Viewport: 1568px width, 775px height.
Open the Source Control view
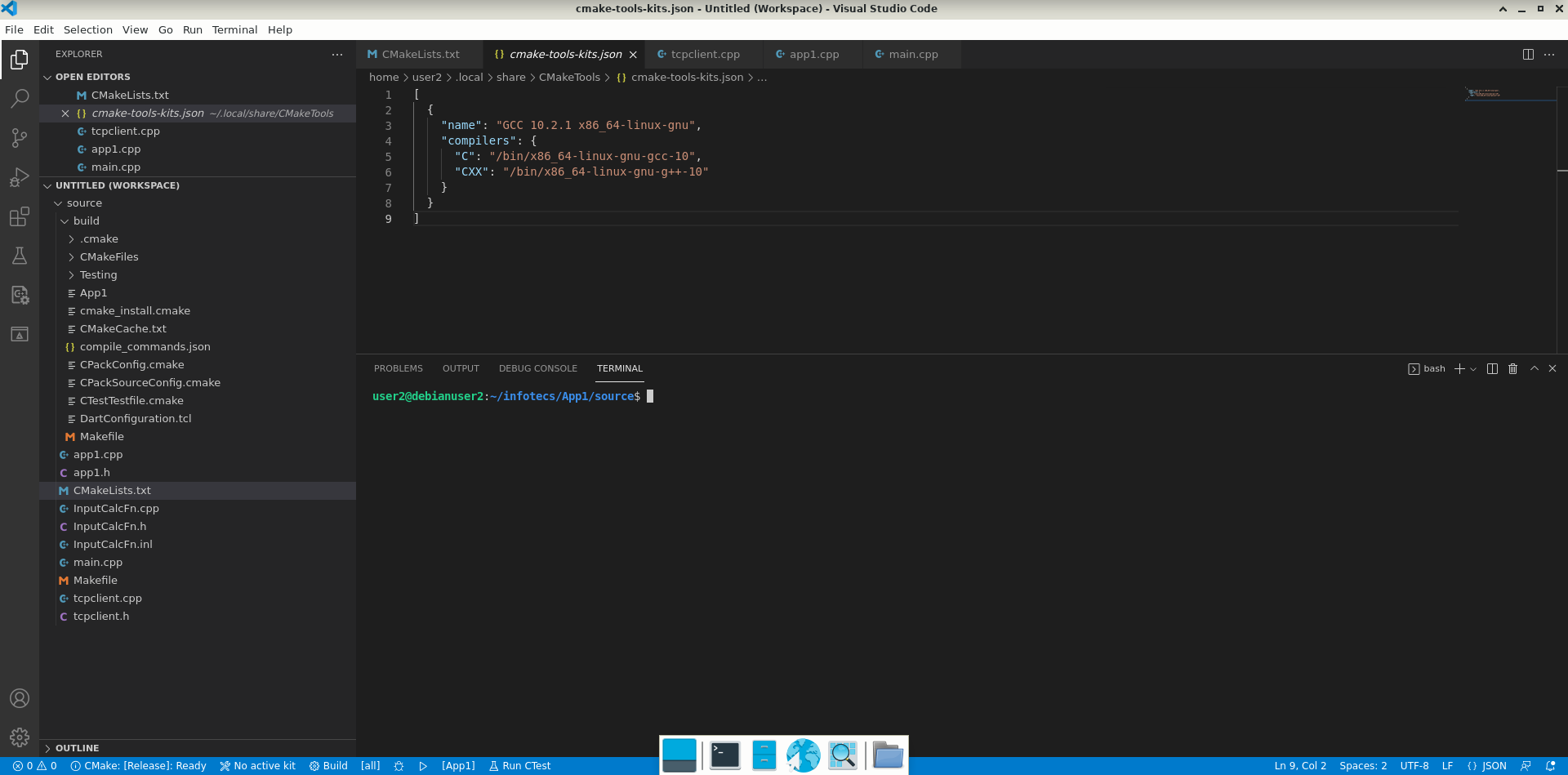click(x=20, y=138)
